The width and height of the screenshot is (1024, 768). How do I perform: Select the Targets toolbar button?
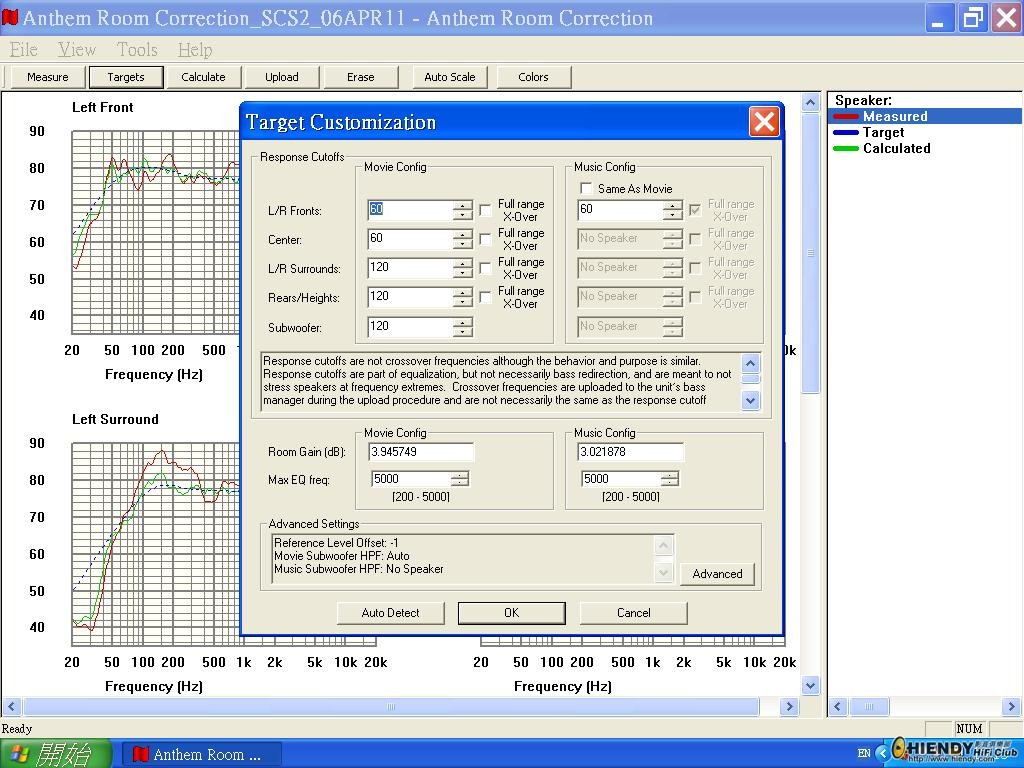[125, 77]
